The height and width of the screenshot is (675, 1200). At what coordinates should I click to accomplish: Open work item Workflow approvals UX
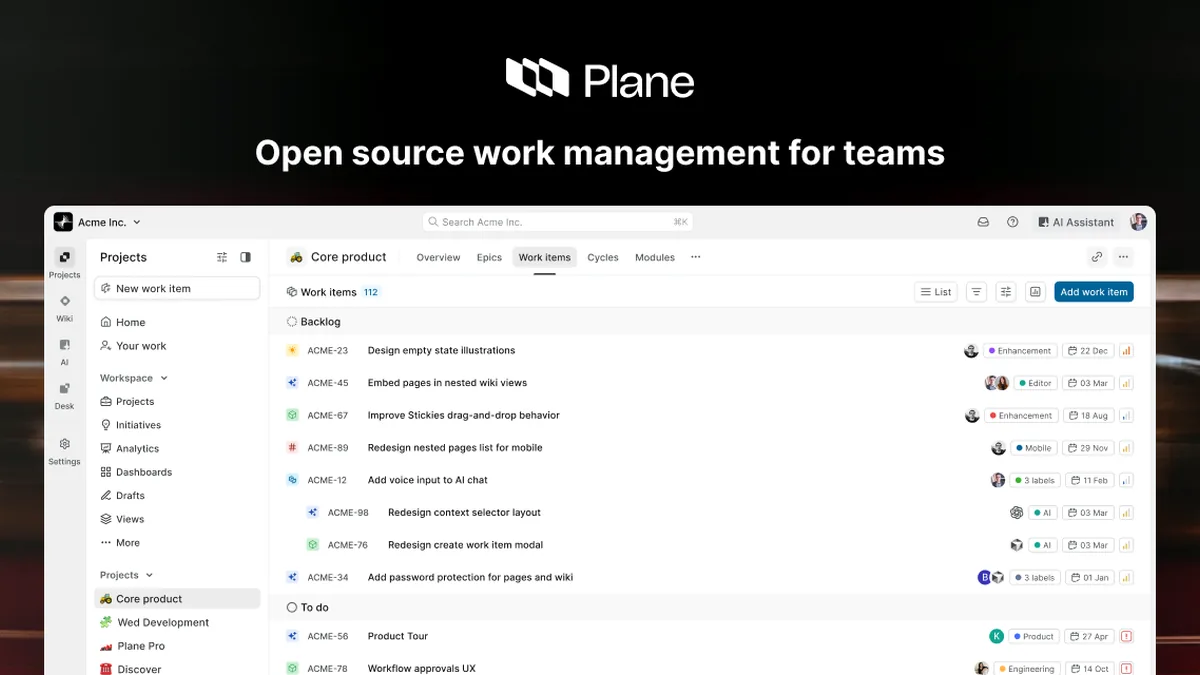click(421, 668)
